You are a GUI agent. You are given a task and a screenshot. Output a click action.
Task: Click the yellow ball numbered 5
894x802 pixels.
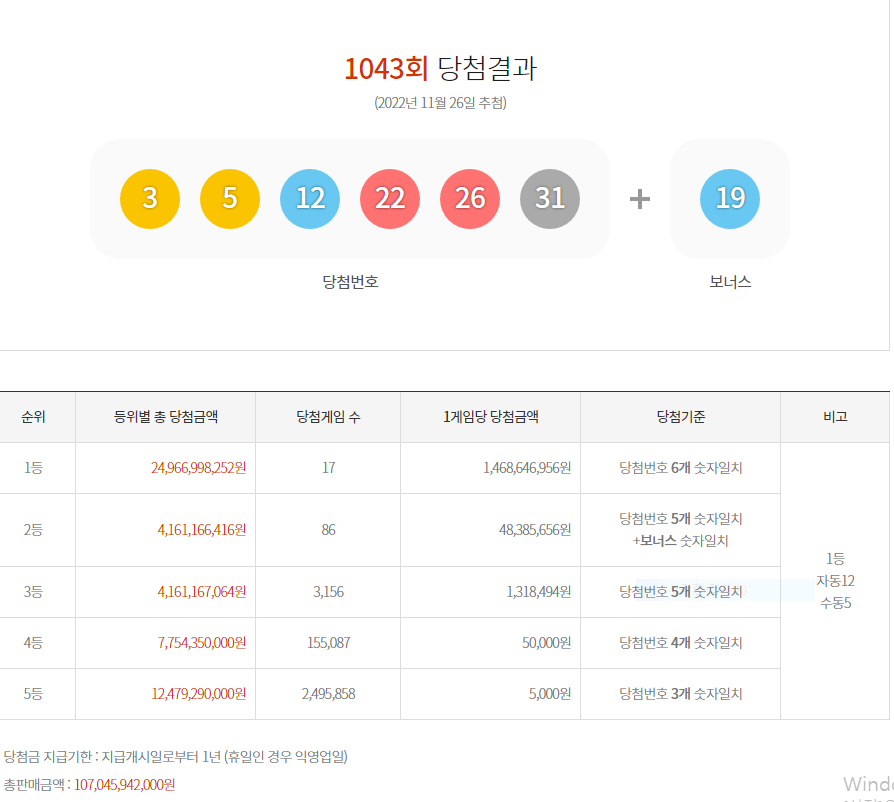tap(230, 199)
